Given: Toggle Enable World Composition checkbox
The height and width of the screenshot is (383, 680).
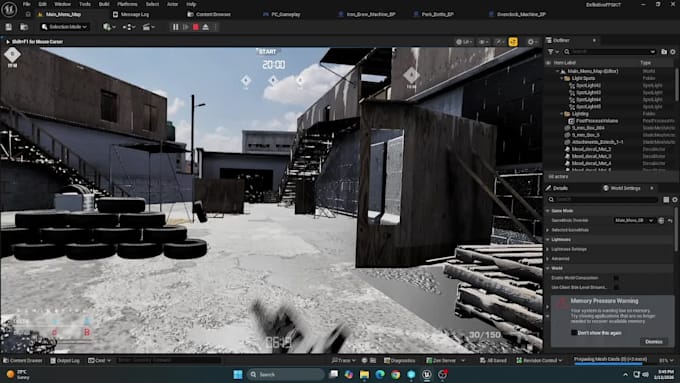Looking at the screenshot, I should point(616,278).
